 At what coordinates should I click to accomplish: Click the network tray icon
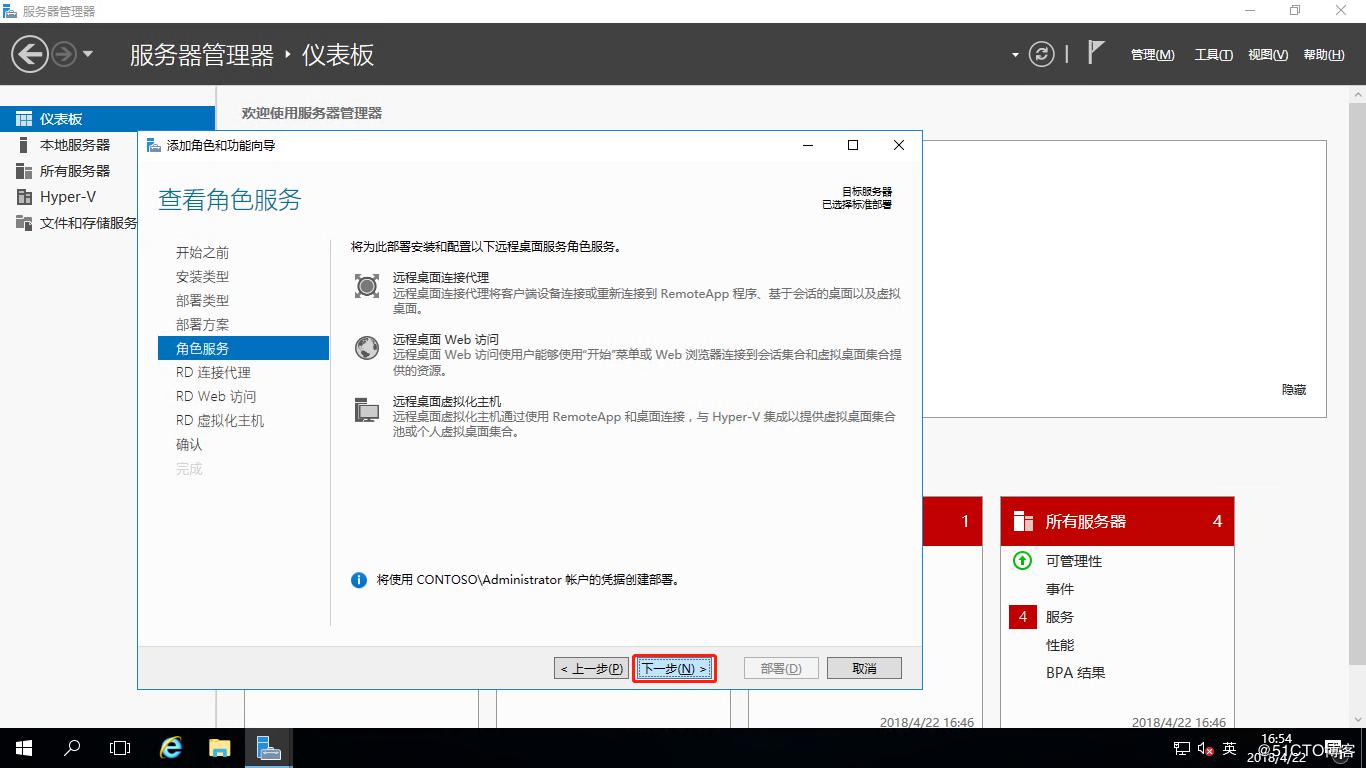[x=1182, y=748]
